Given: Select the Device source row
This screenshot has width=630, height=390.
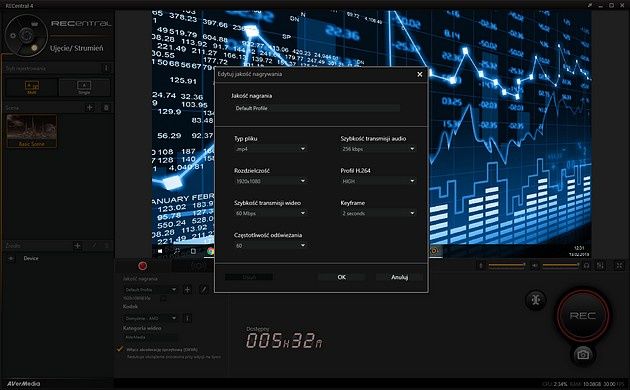Looking at the screenshot, I should (x=58, y=258).
